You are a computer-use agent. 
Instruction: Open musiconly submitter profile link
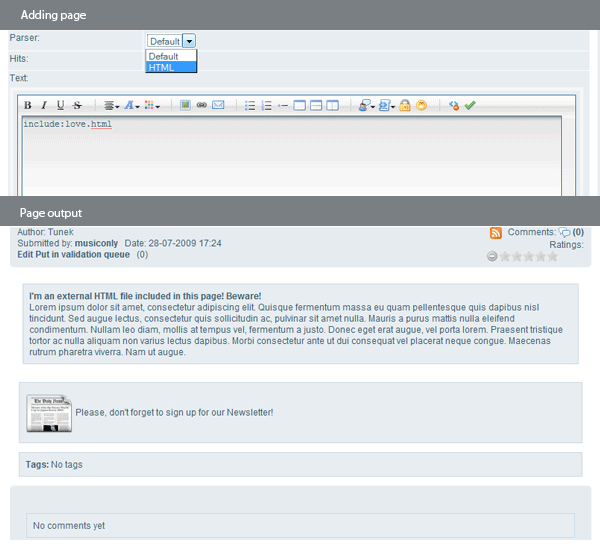pyautogui.click(x=98, y=243)
